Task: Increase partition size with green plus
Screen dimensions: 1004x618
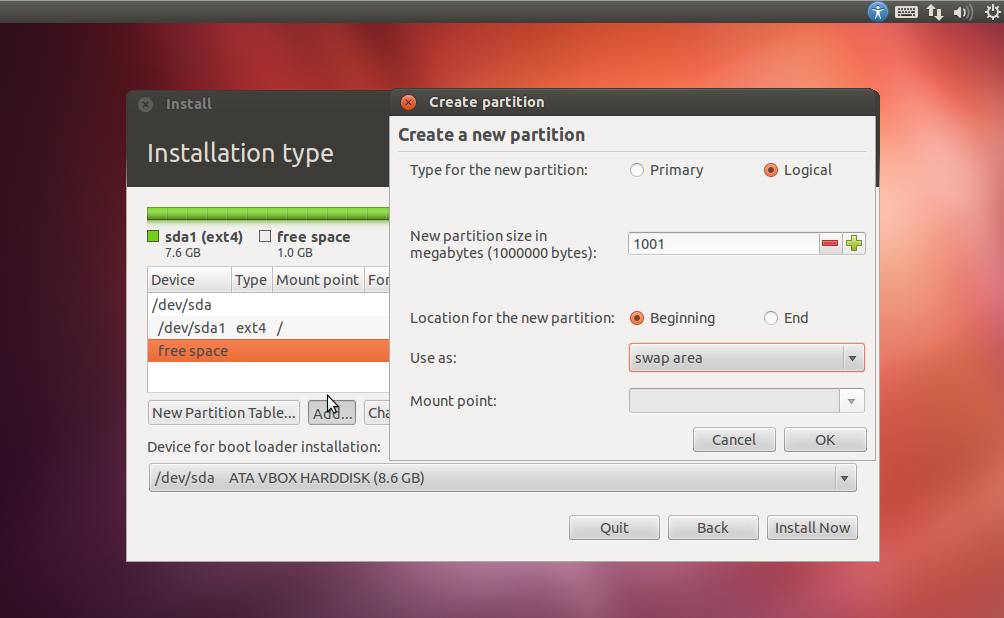Action: 854,243
